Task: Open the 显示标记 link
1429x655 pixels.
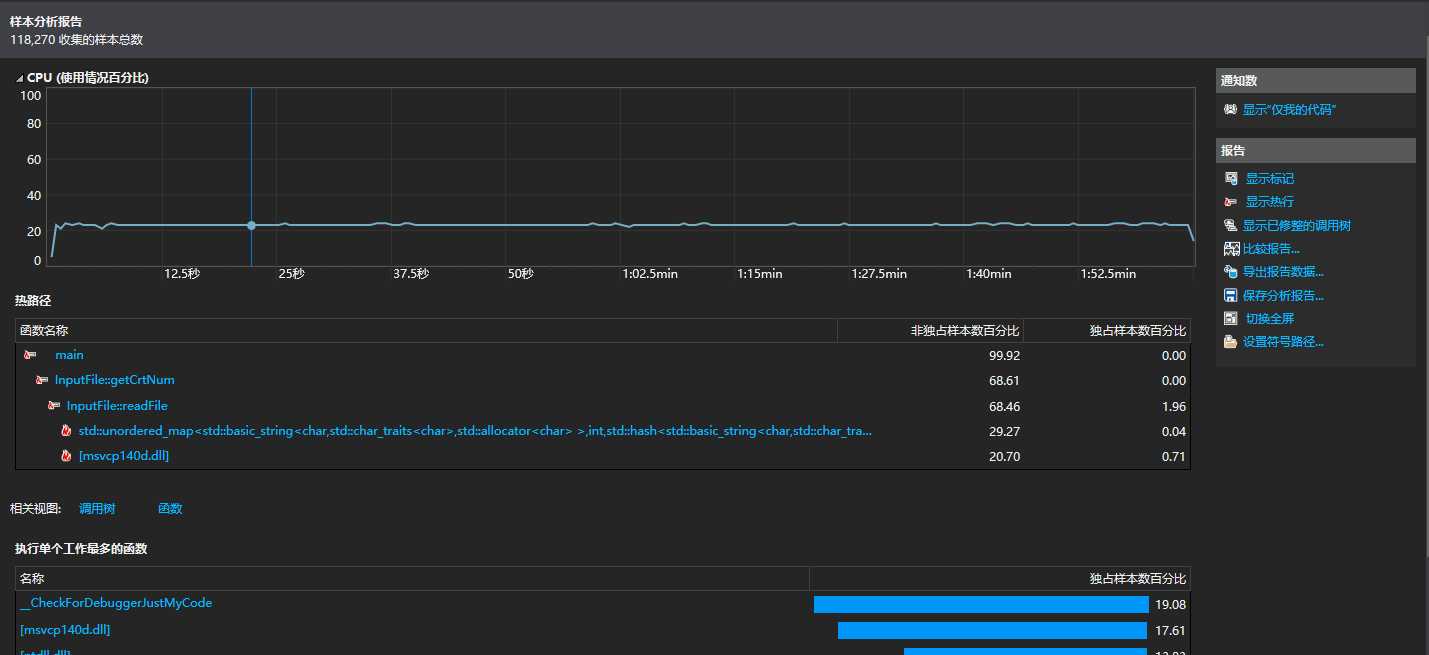Action: [1269, 178]
